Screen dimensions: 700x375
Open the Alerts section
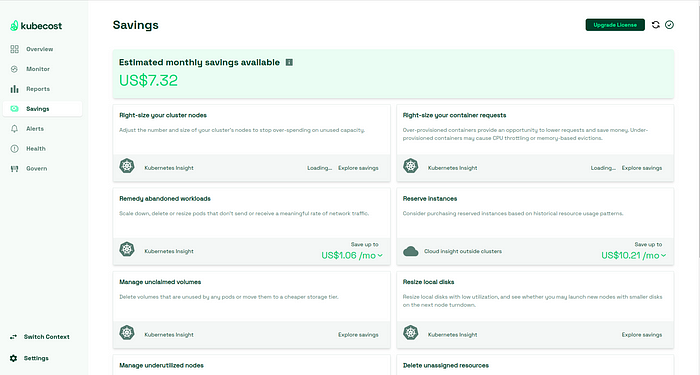pos(35,129)
